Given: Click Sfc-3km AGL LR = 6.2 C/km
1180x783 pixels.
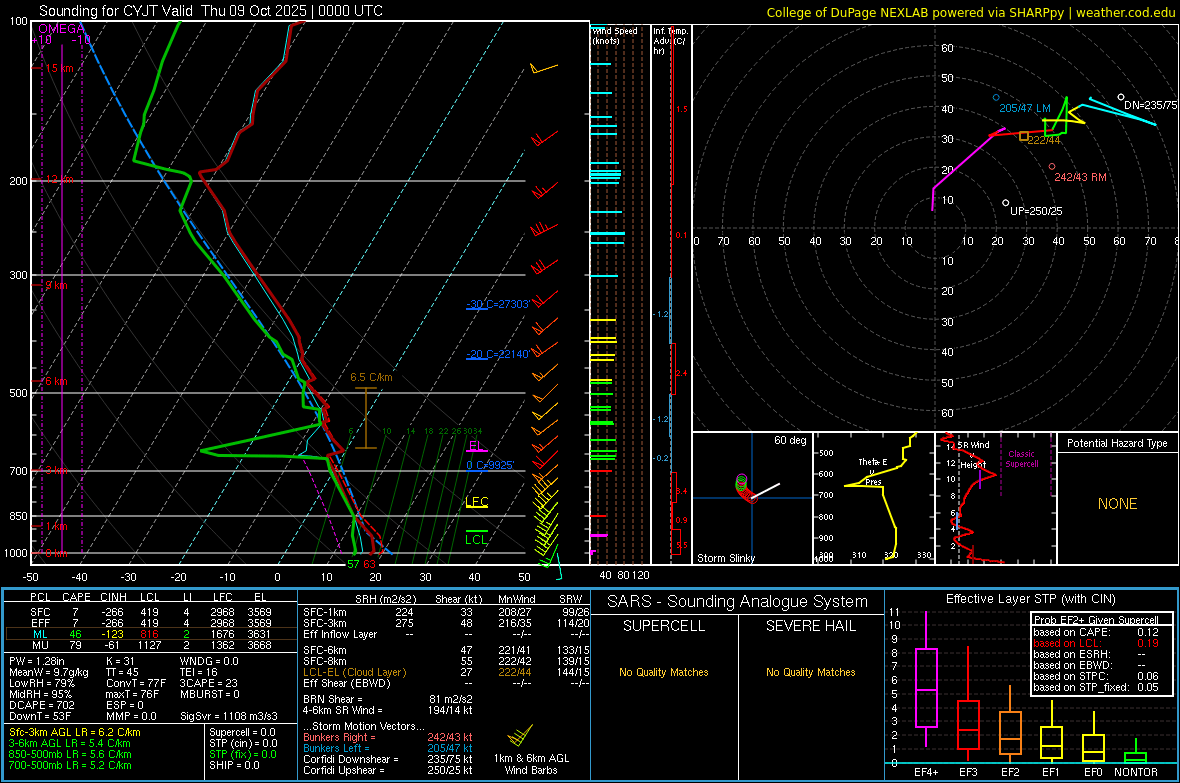Looking at the screenshot, I should tap(75, 732).
